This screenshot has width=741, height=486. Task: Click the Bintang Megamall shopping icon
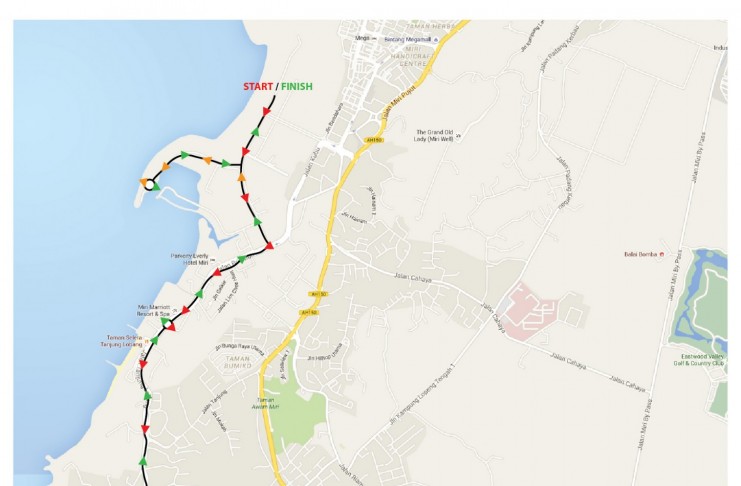[436, 40]
